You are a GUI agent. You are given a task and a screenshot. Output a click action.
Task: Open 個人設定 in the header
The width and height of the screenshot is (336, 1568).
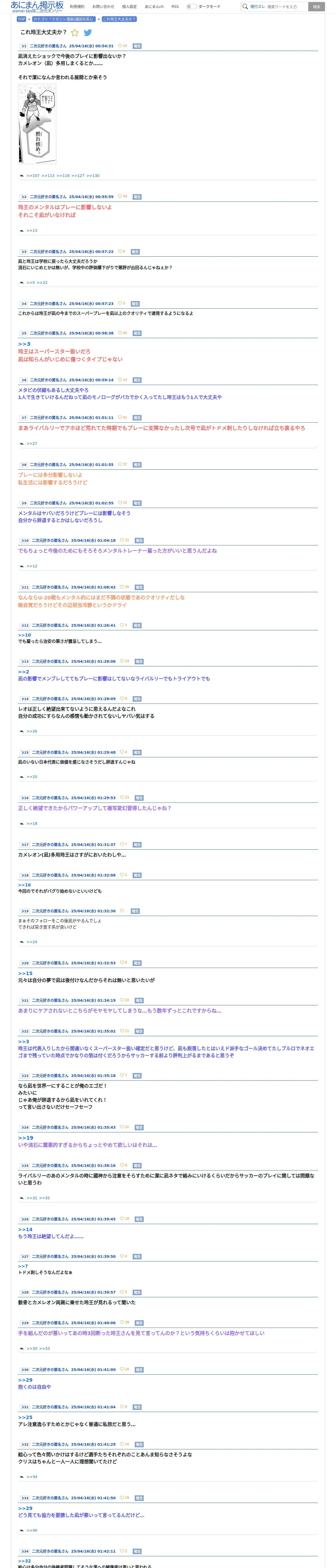129,7
